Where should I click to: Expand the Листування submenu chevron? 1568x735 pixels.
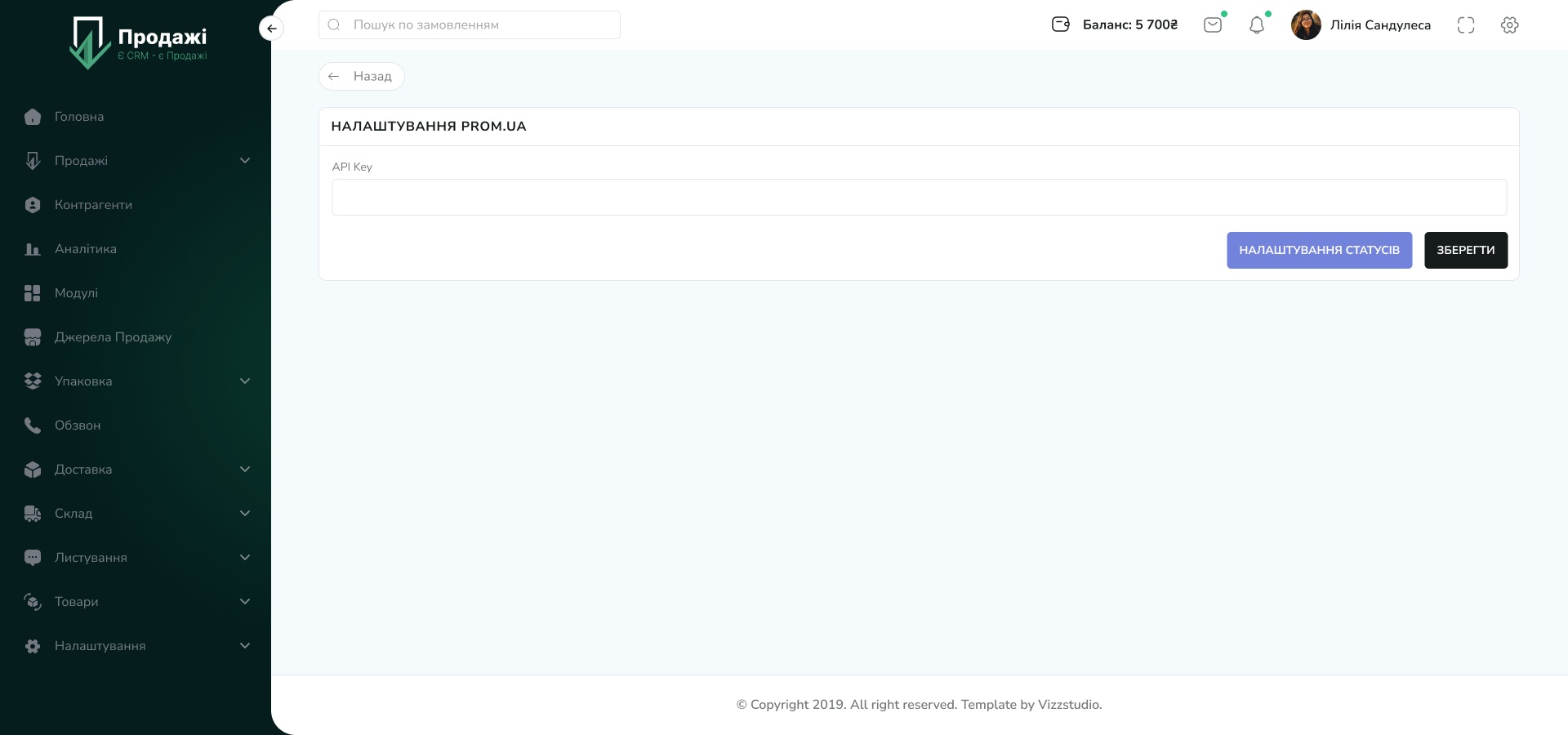coord(245,558)
